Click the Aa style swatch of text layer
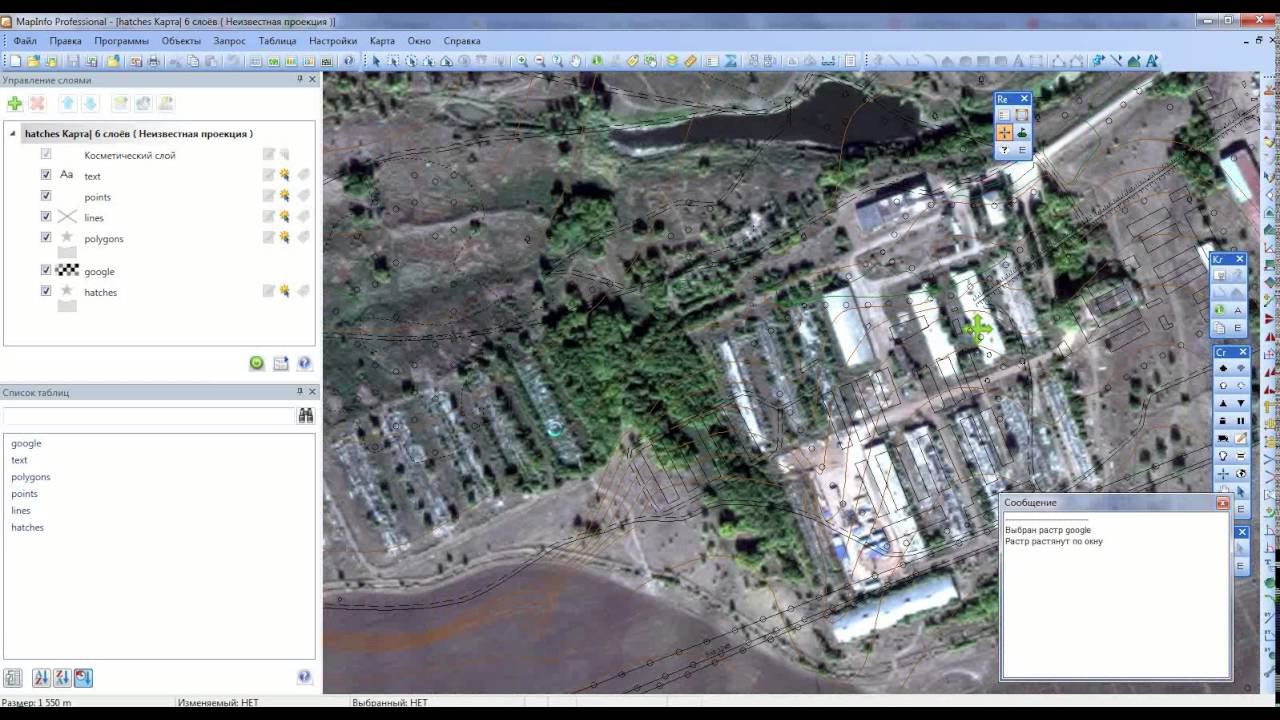Image resolution: width=1280 pixels, height=720 pixels. coord(67,174)
